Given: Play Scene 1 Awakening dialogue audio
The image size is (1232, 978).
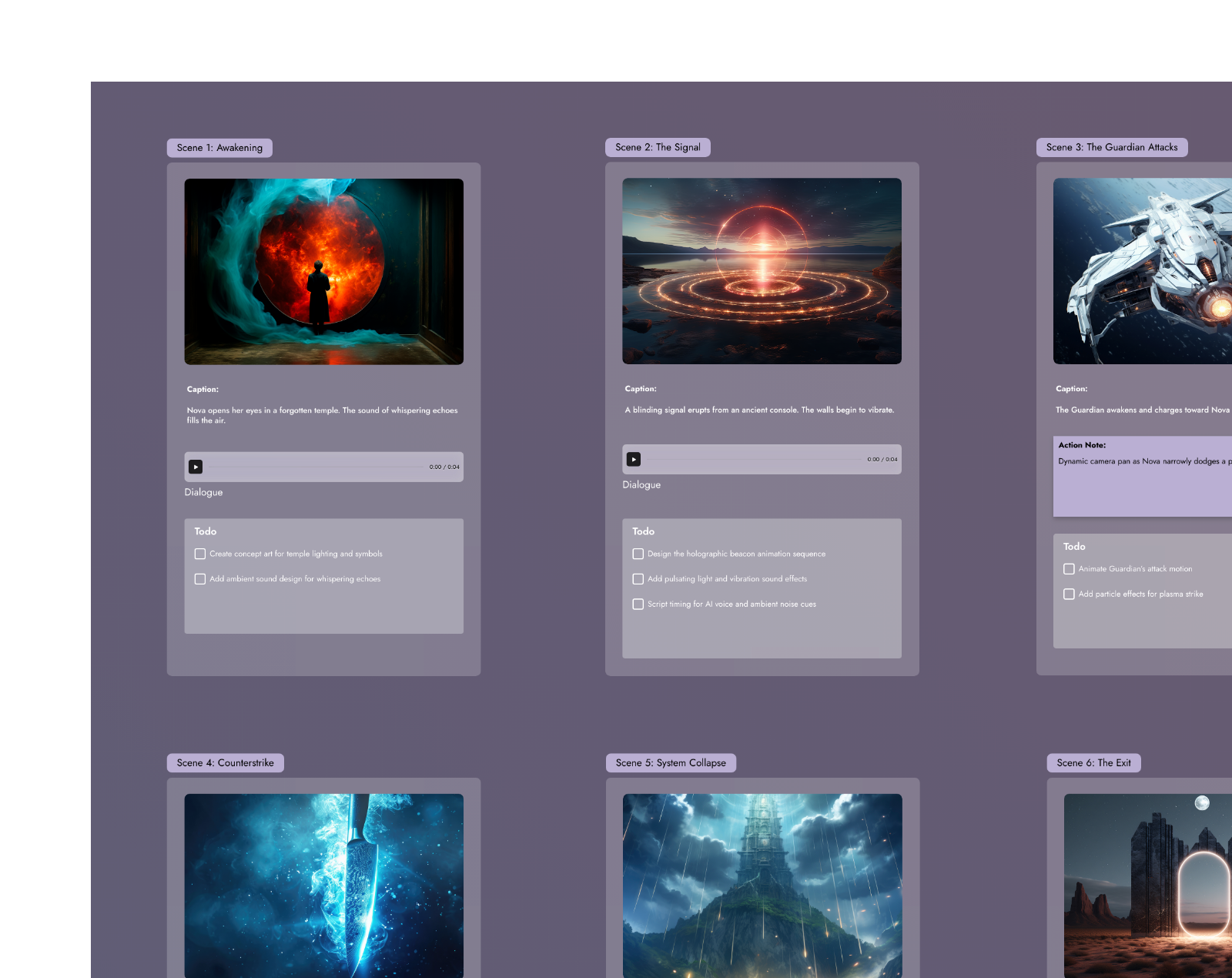Looking at the screenshot, I should tap(196, 467).
